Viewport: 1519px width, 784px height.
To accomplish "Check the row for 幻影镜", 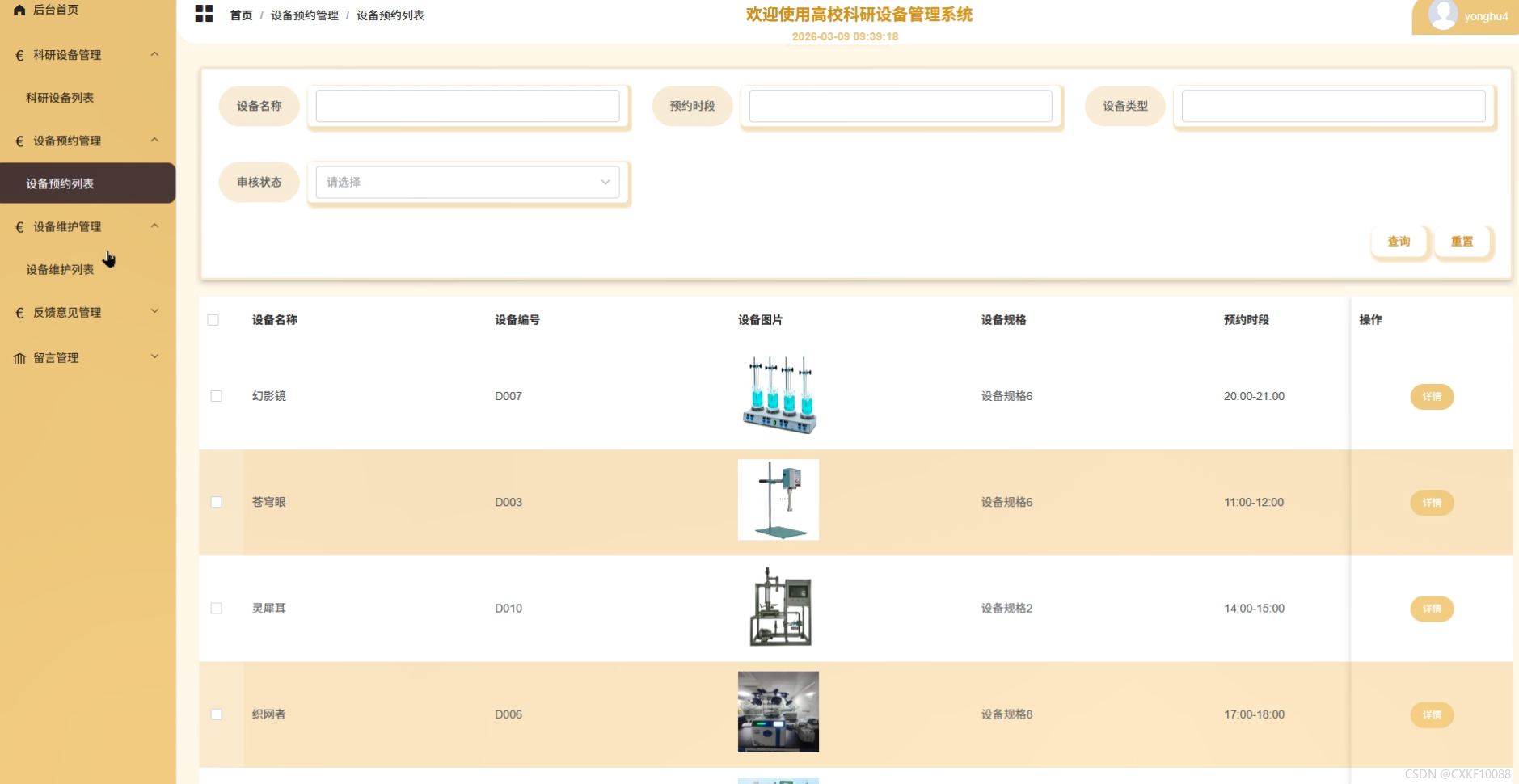I will pos(217,396).
